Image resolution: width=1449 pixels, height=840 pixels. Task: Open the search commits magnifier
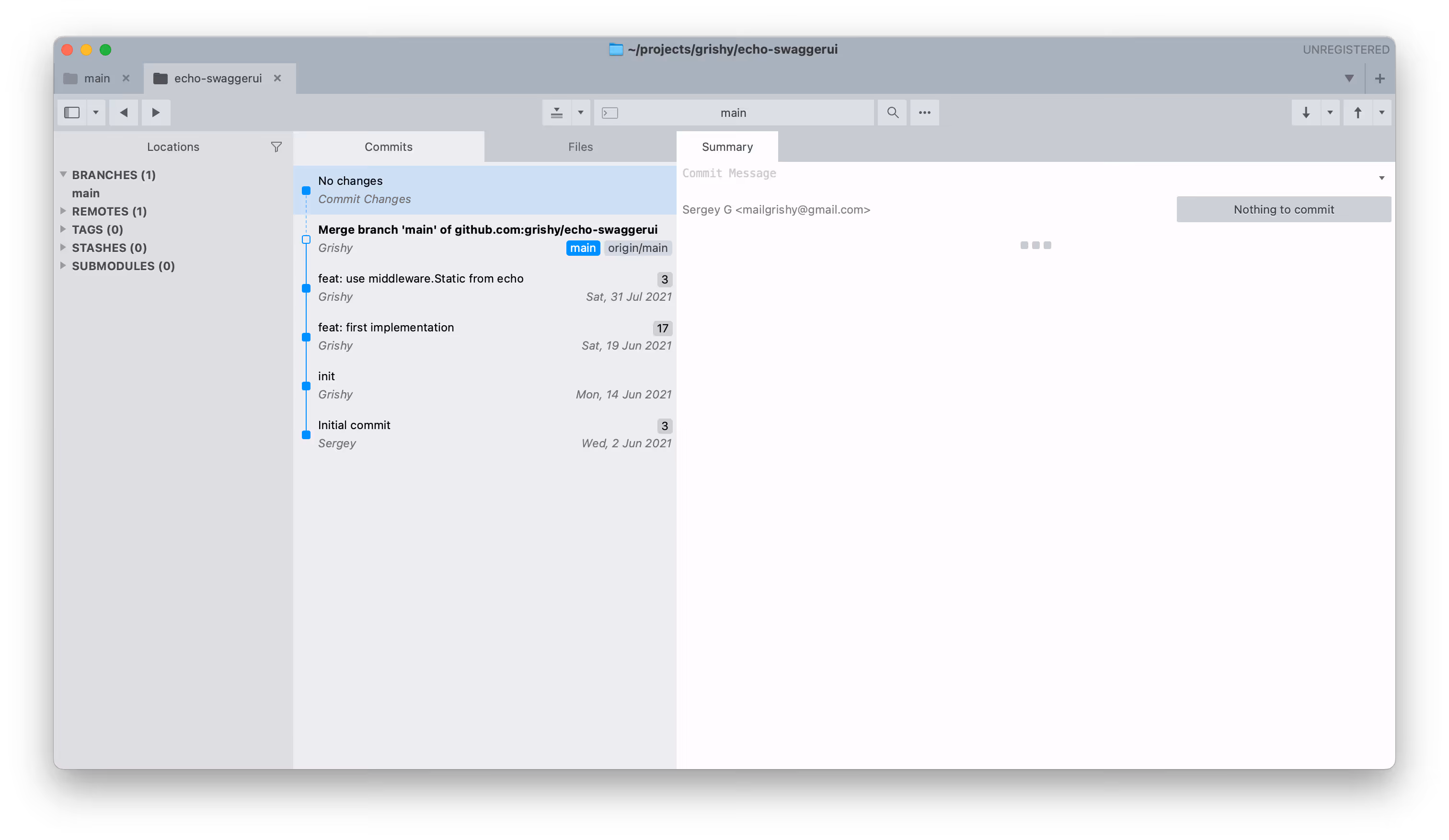892,113
